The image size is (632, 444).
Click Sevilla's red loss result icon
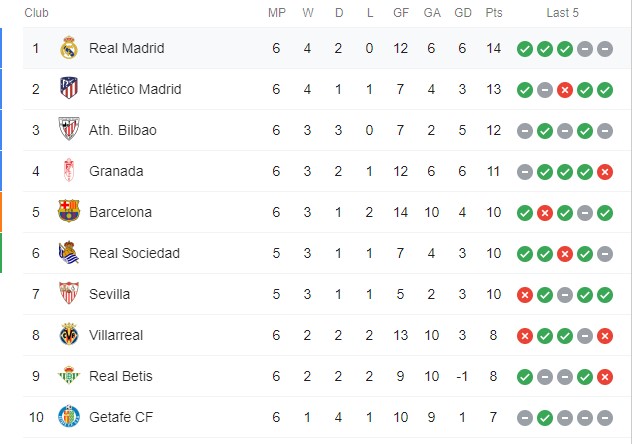(x=524, y=295)
